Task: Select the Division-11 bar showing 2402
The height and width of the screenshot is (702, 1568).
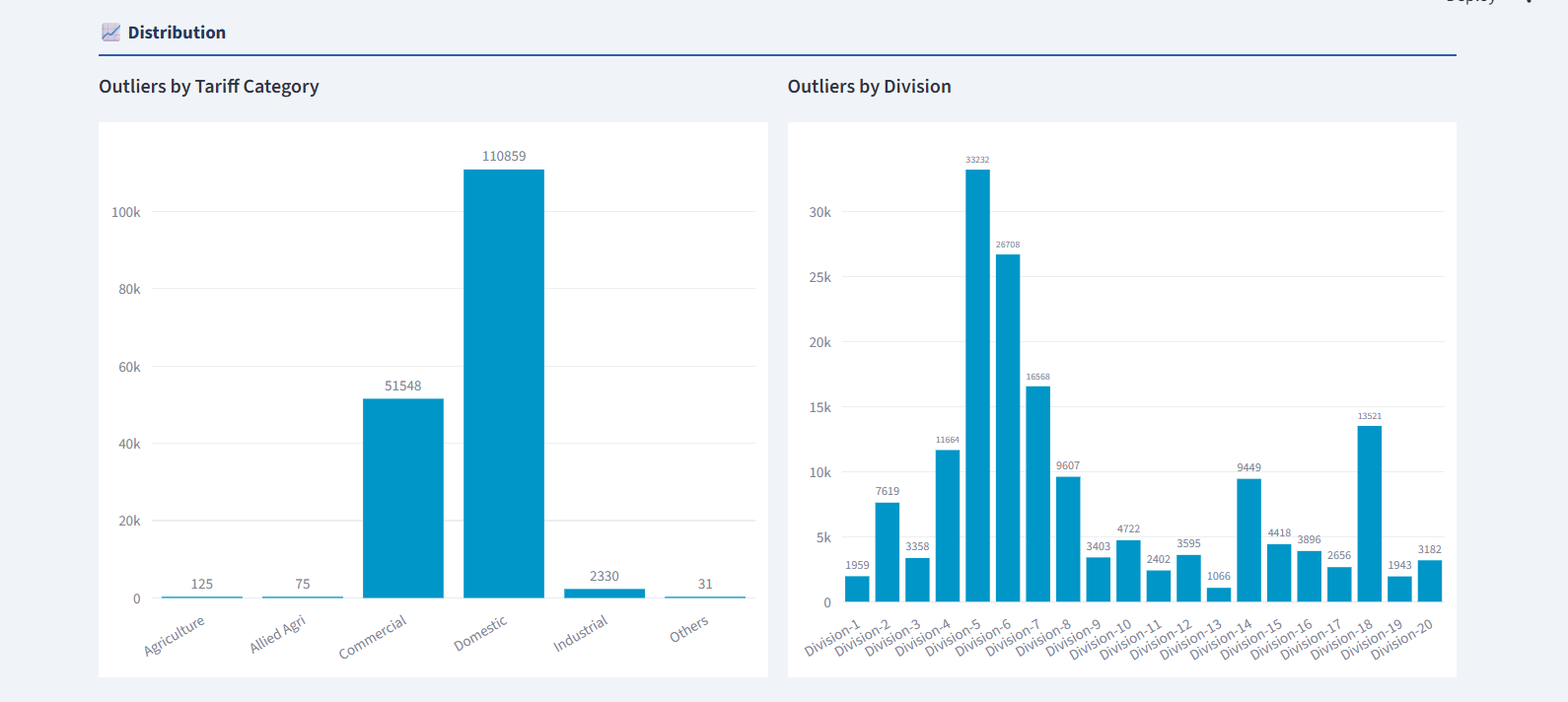Action: pos(1159,586)
